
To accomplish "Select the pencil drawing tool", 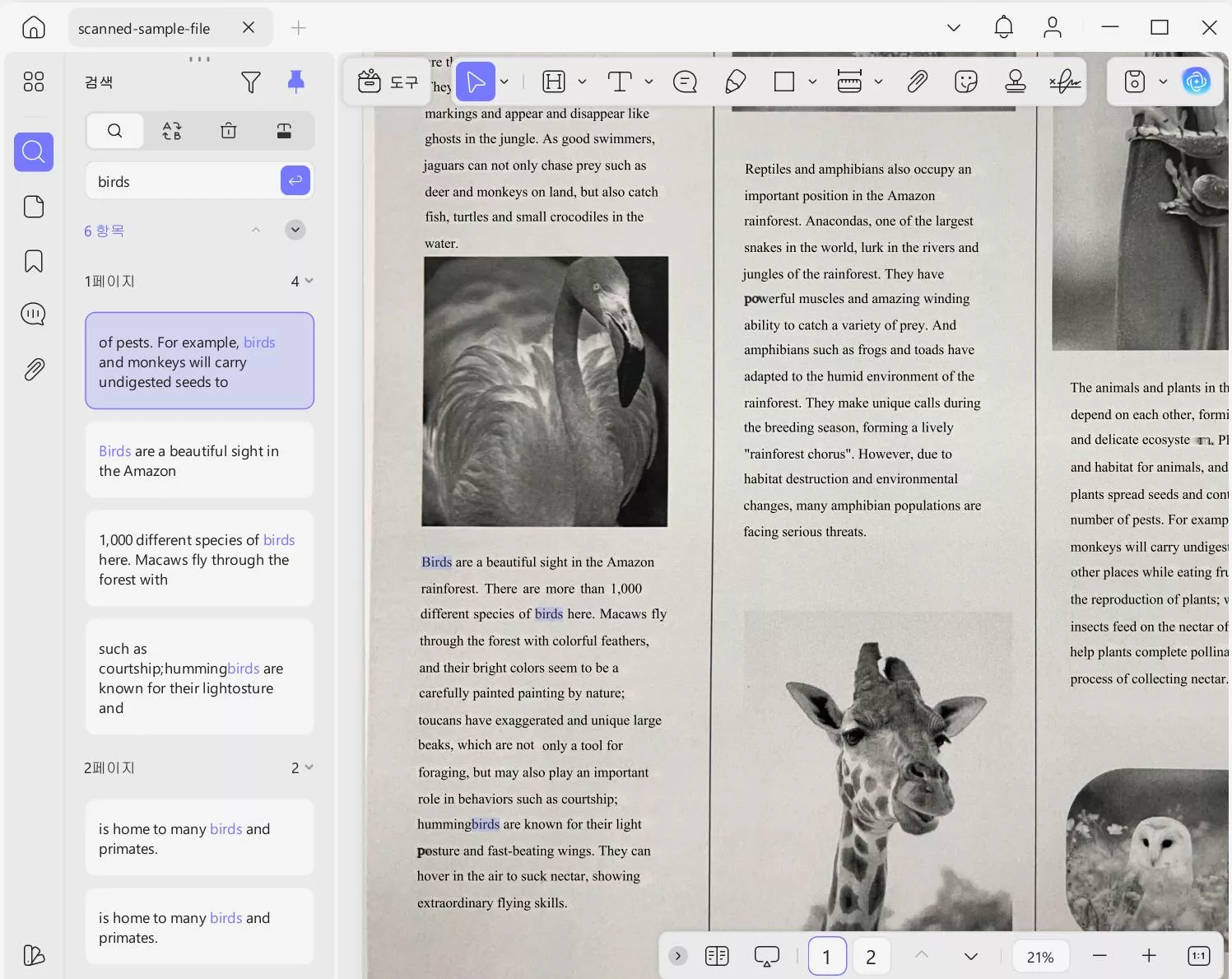I will 735,82.
